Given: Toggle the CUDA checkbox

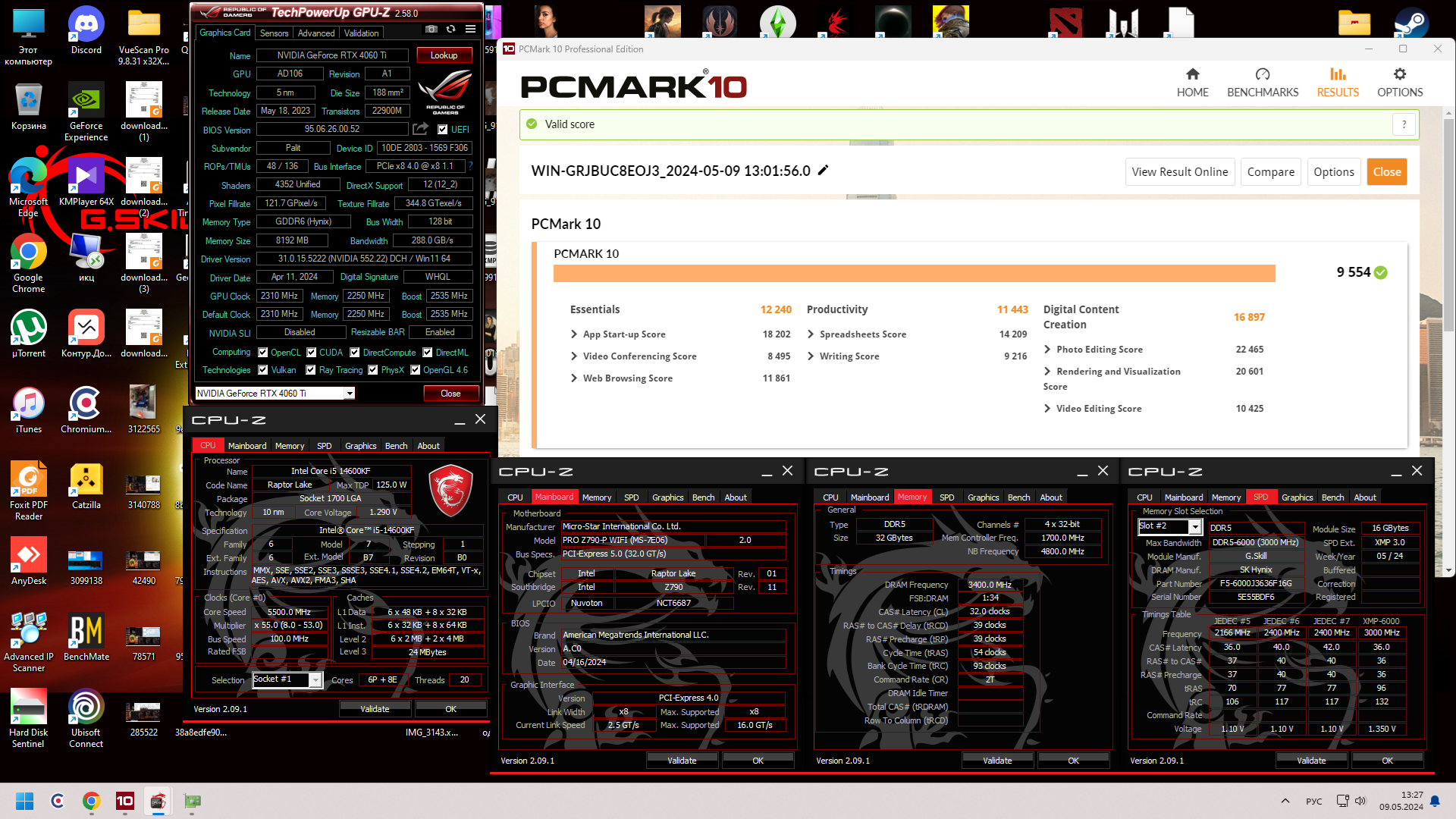Looking at the screenshot, I should pos(312,352).
